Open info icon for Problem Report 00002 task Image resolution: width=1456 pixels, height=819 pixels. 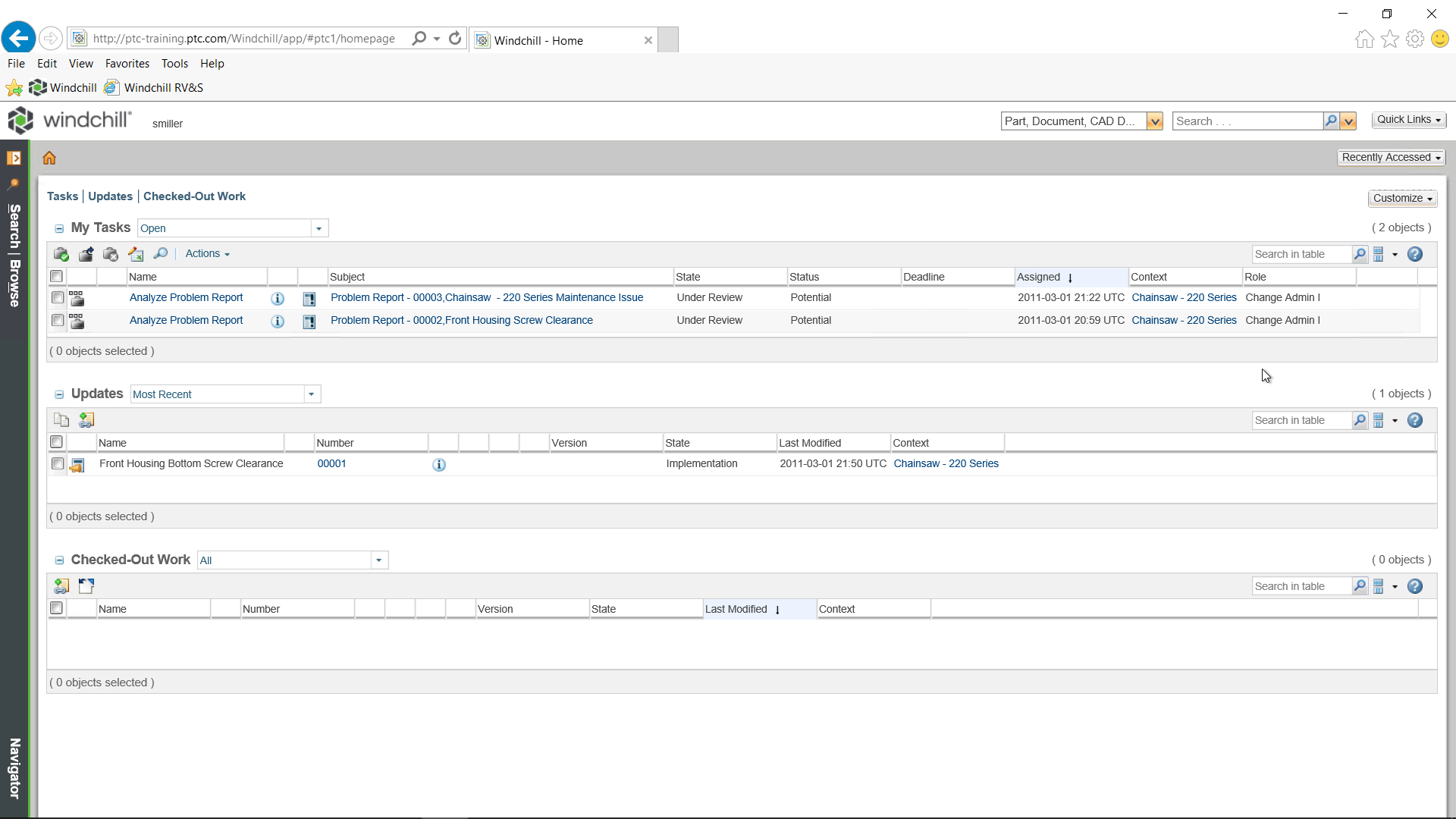click(278, 322)
